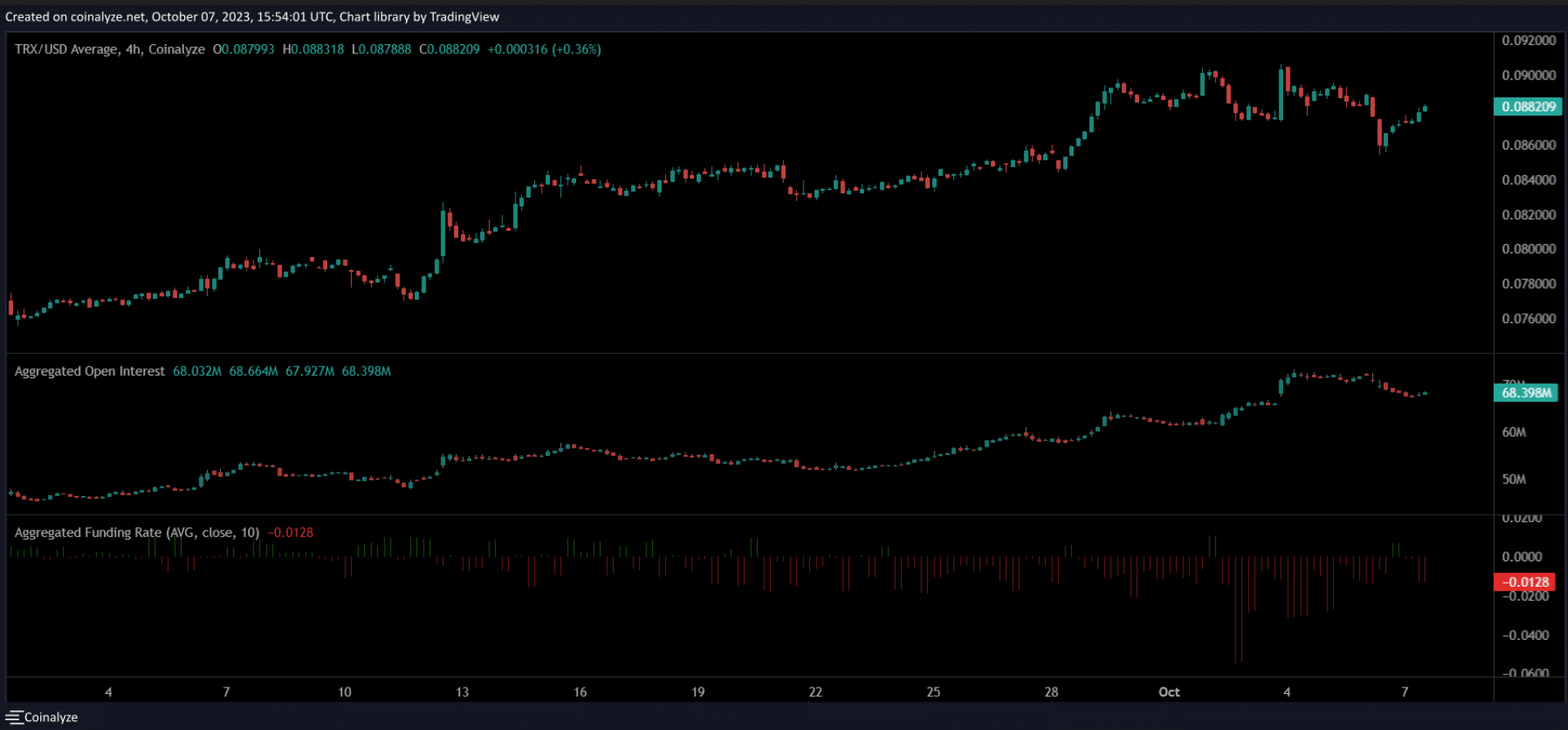Click the 0.076000 price axis label
Screen dimensions: 1568x730
point(1529,318)
